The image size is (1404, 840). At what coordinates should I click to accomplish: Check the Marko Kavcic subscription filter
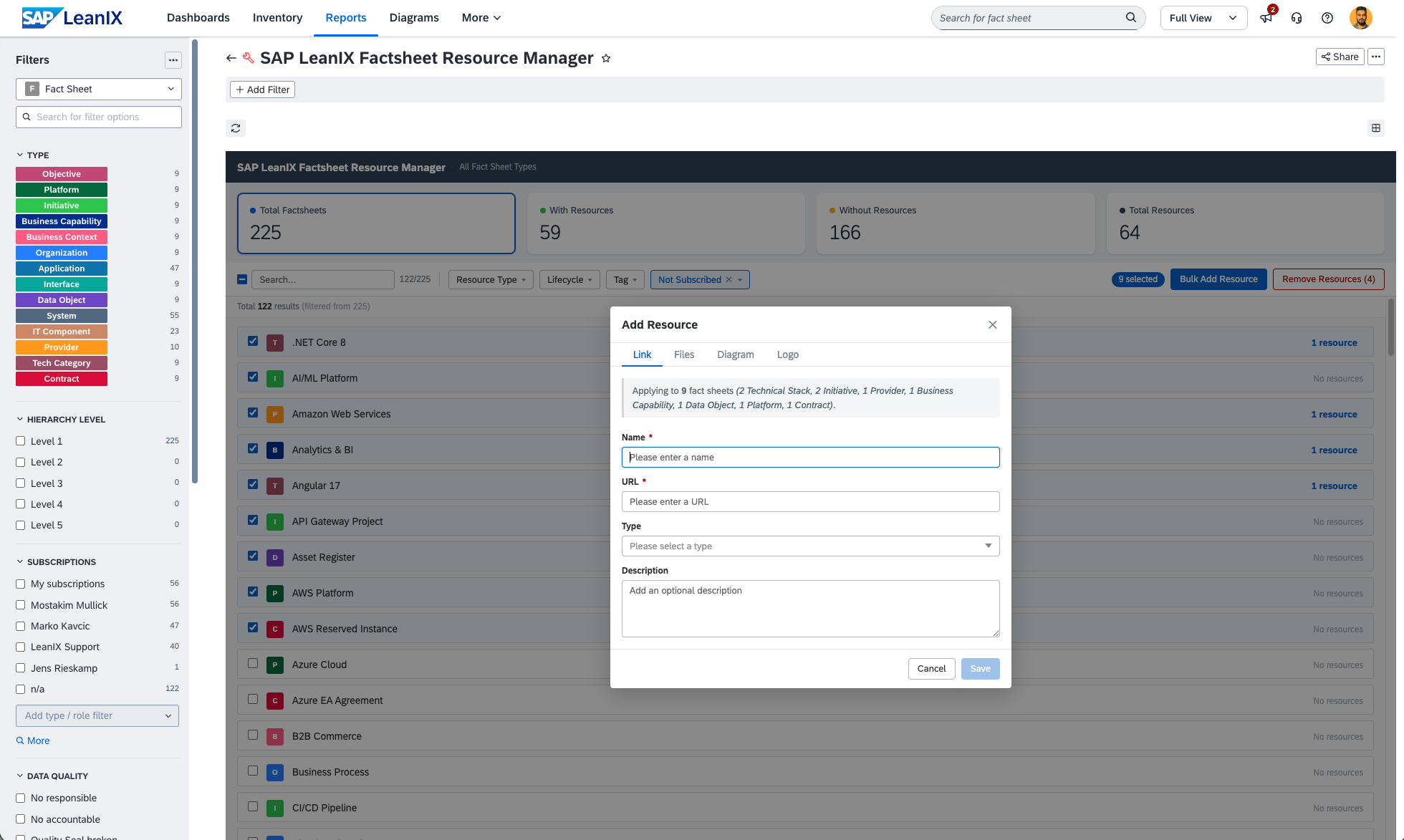point(21,626)
